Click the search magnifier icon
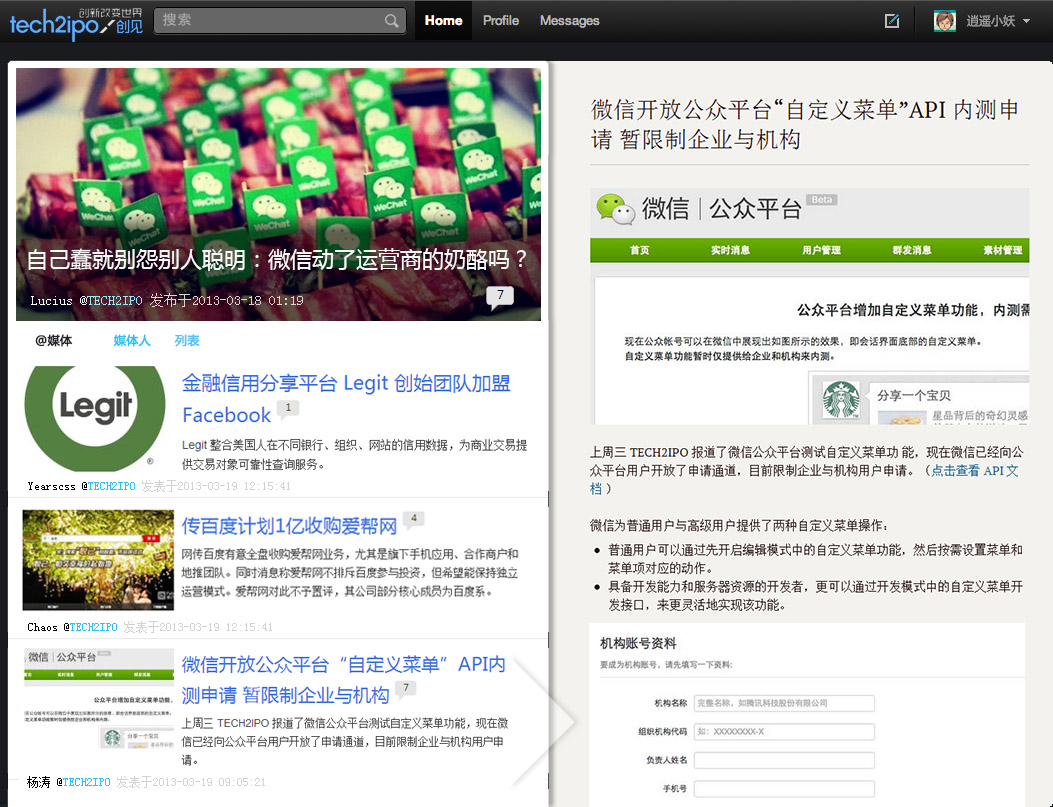Viewport: 1053px width, 807px height. pyautogui.click(x=392, y=21)
